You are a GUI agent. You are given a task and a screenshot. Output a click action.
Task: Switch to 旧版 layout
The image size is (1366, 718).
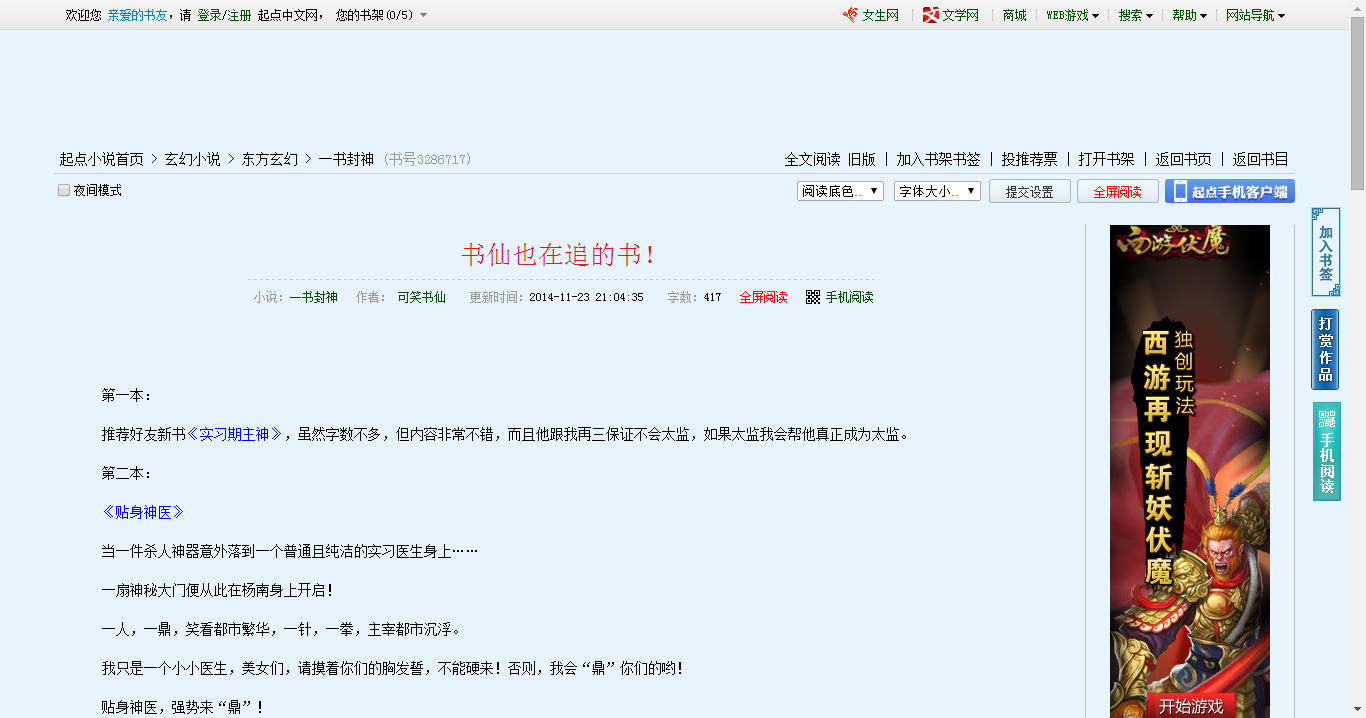[x=861, y=159]
